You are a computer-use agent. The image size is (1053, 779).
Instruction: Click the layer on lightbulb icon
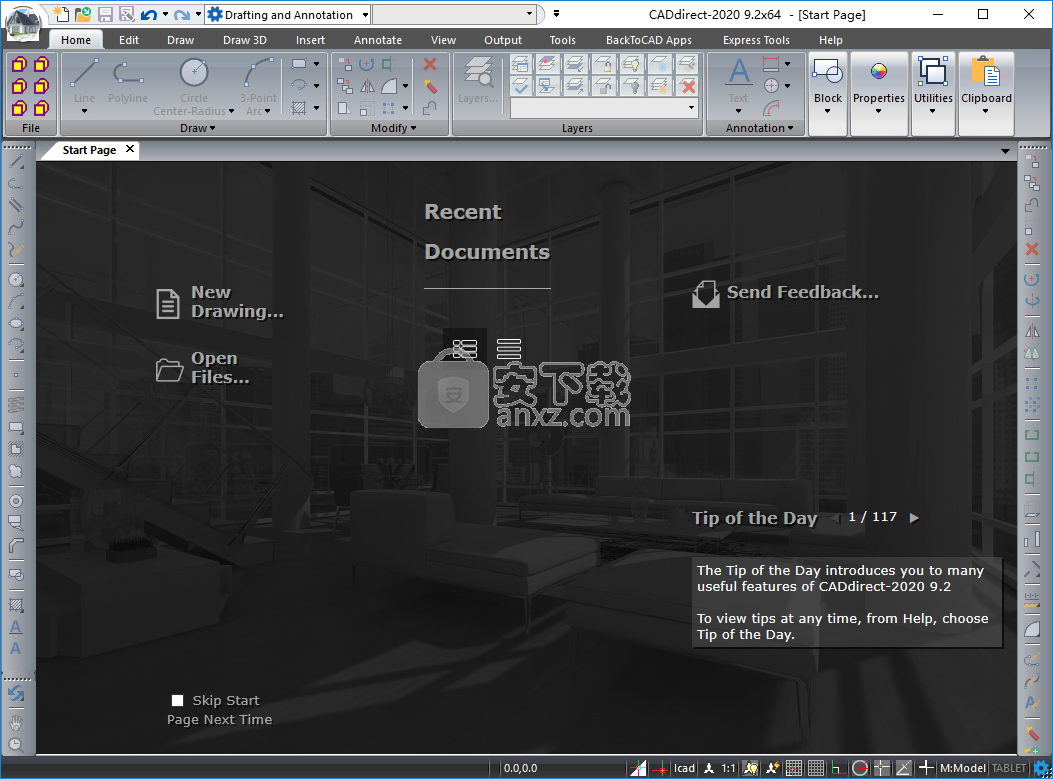point(632,64)
